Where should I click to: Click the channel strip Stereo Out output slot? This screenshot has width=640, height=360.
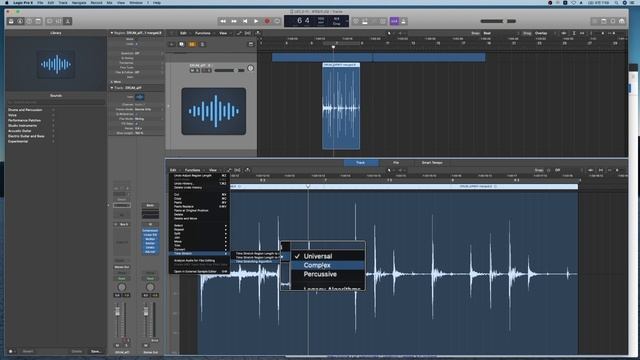tap(122, 267)
